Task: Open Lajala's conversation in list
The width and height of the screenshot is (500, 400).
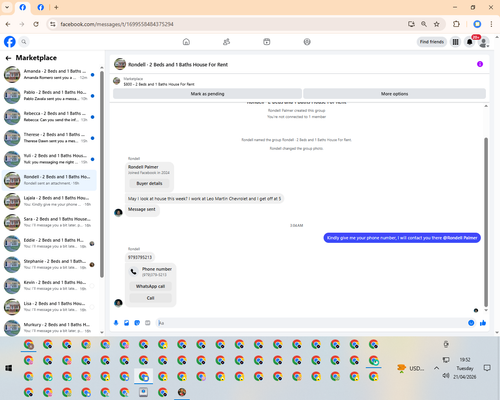Action: tap(49, 201)
